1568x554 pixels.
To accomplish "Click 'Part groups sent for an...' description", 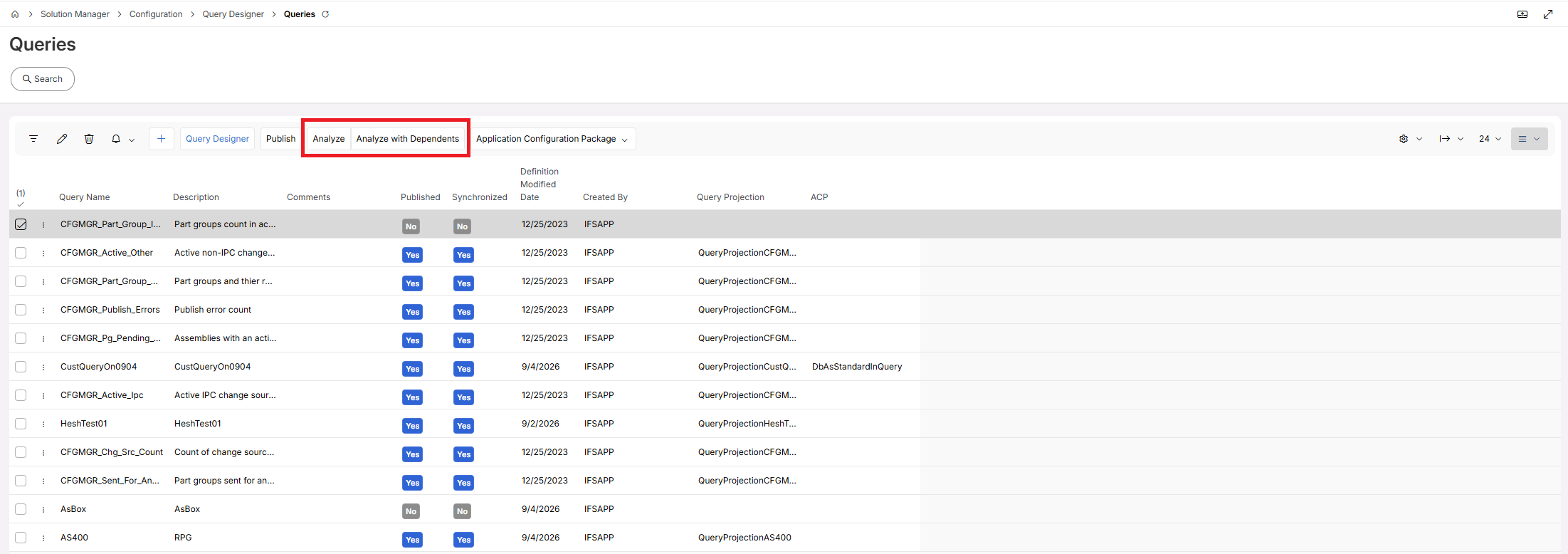I will point(224,481).
